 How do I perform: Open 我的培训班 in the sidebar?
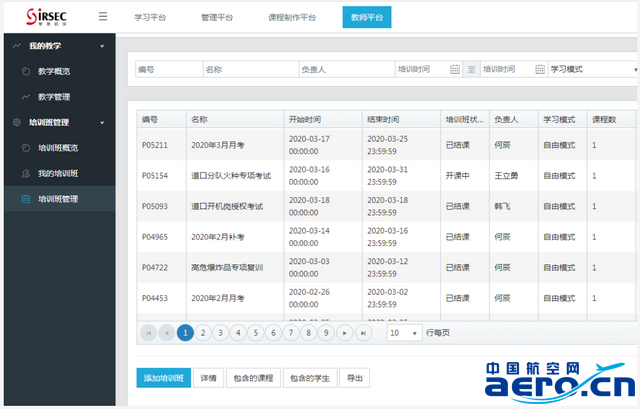click(60, 173)
